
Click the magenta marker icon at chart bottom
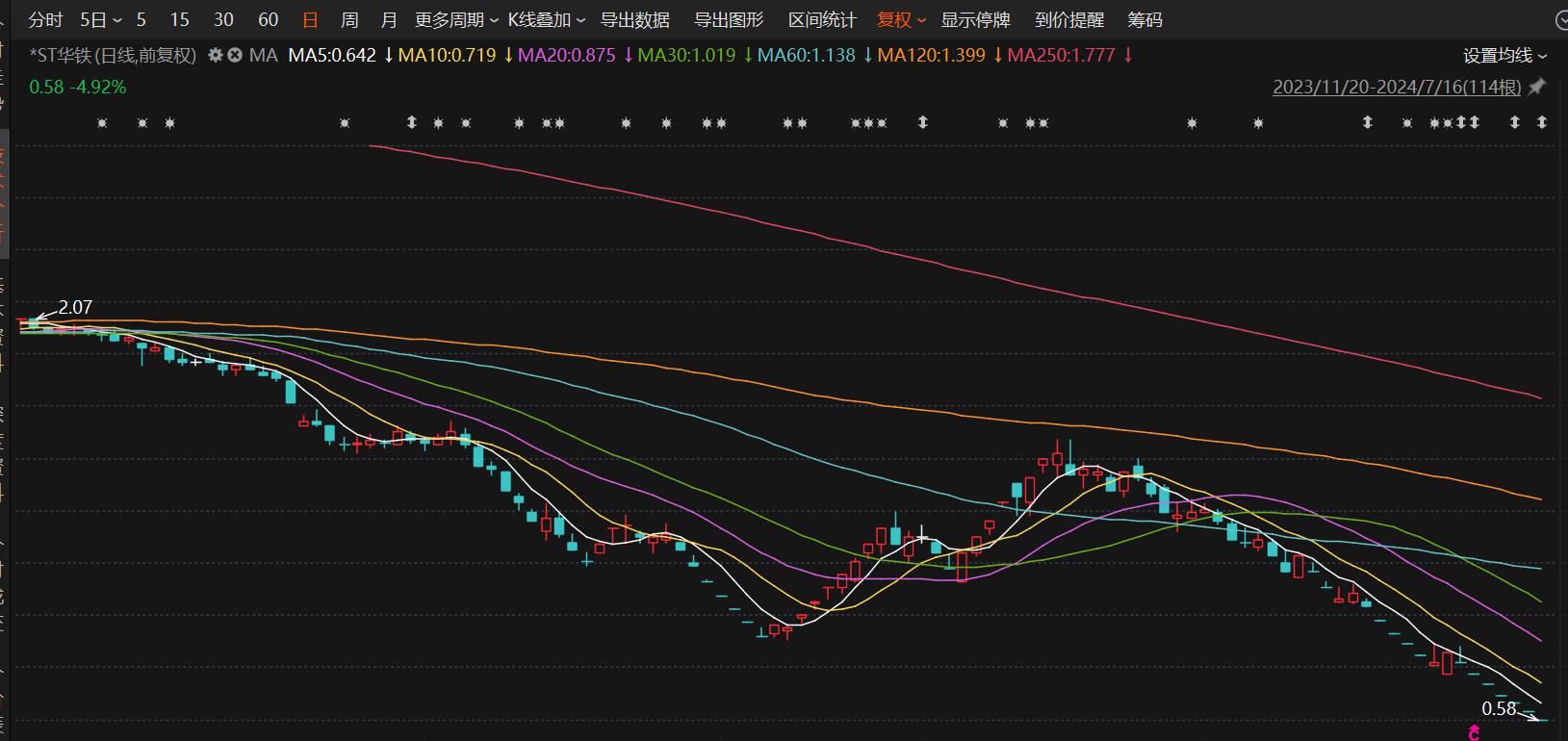tap(1473, 734)
